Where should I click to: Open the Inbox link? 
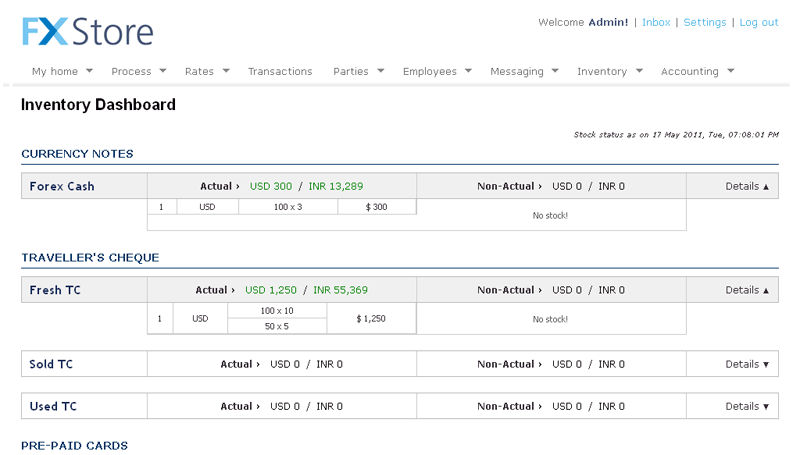click(656, 22)
